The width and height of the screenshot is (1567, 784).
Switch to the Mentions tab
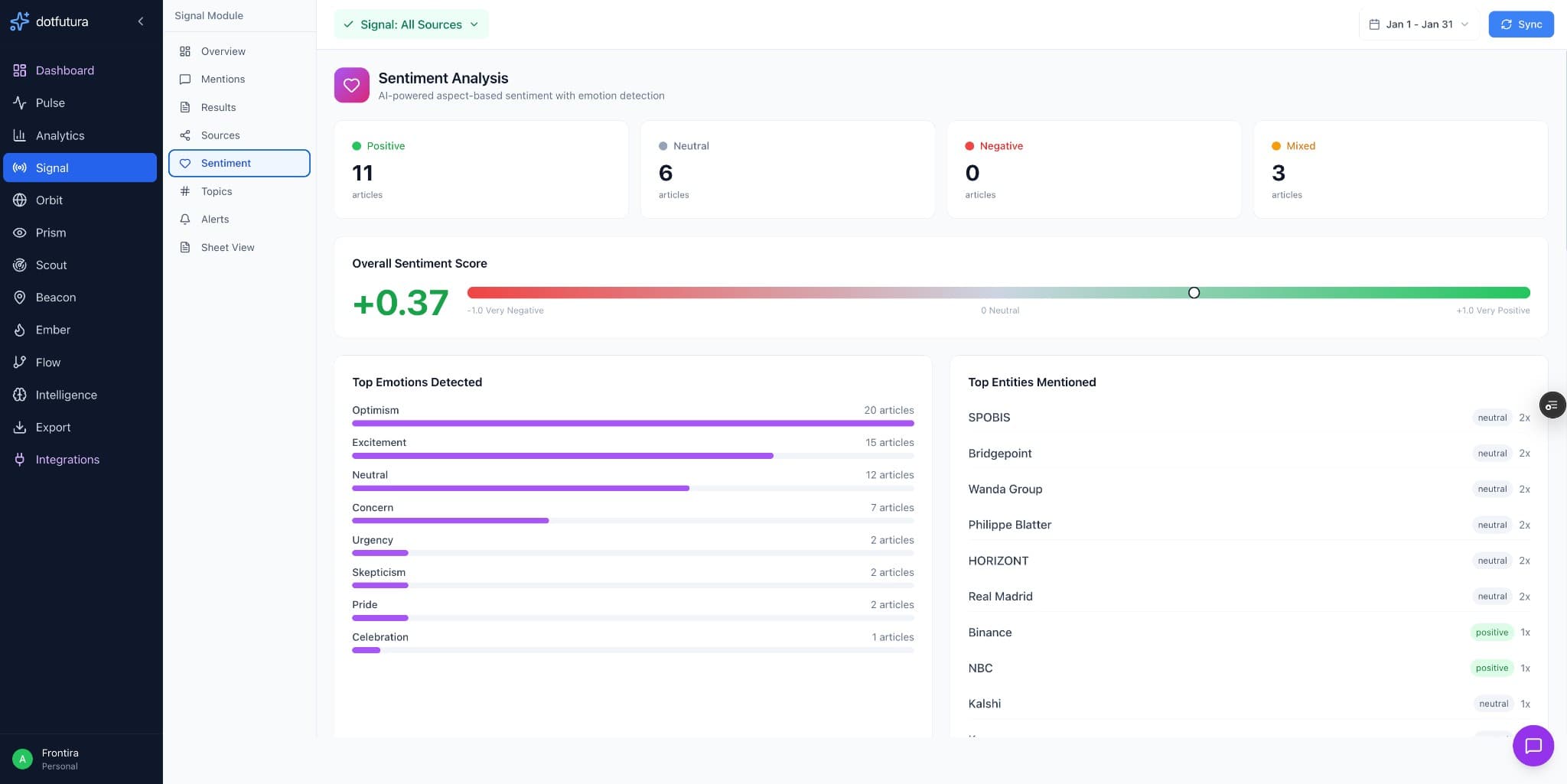(223, 79)
